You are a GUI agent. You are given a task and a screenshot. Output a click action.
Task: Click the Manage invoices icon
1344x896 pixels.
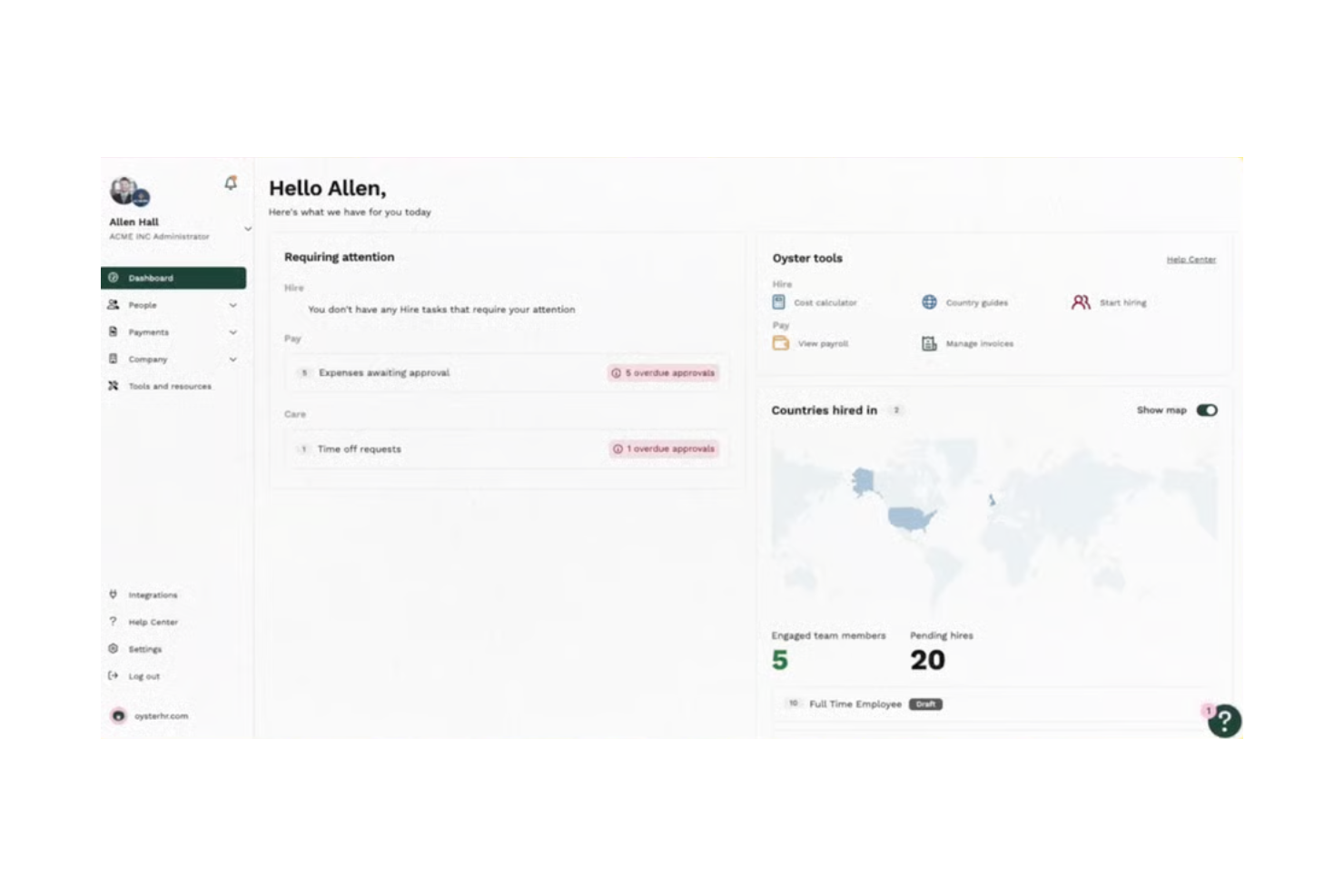(x=929, y=343)
